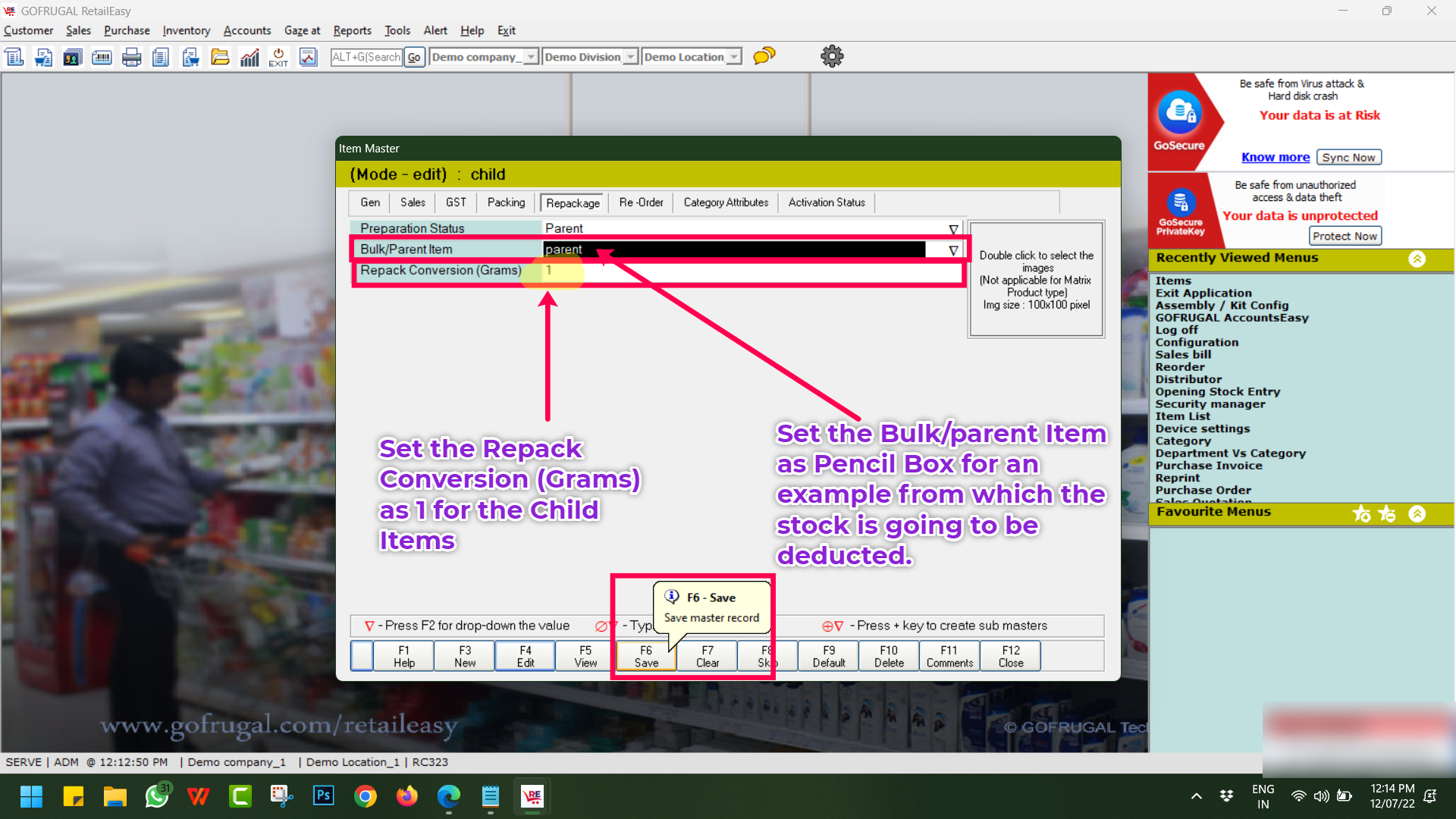
Task: Open the Inventory menu
Action: point(186,30)
